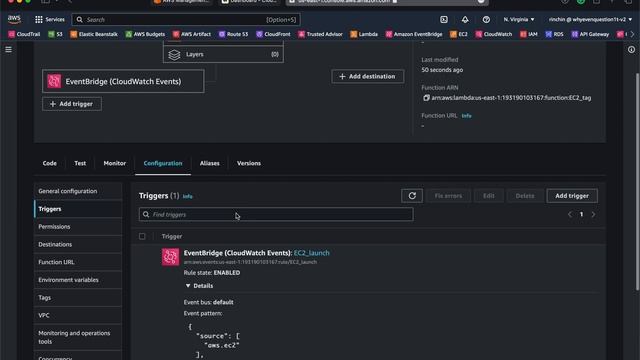Open CloudFront bookmark
The image size is (640, 360).
click(x=273, y=34)
